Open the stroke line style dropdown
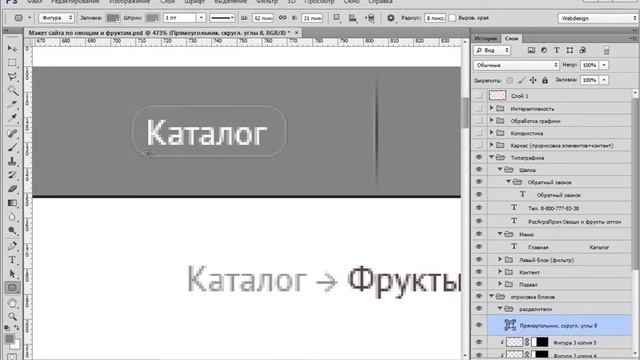Viewport: 640px width, 360px height. click(x=222, y=18)
